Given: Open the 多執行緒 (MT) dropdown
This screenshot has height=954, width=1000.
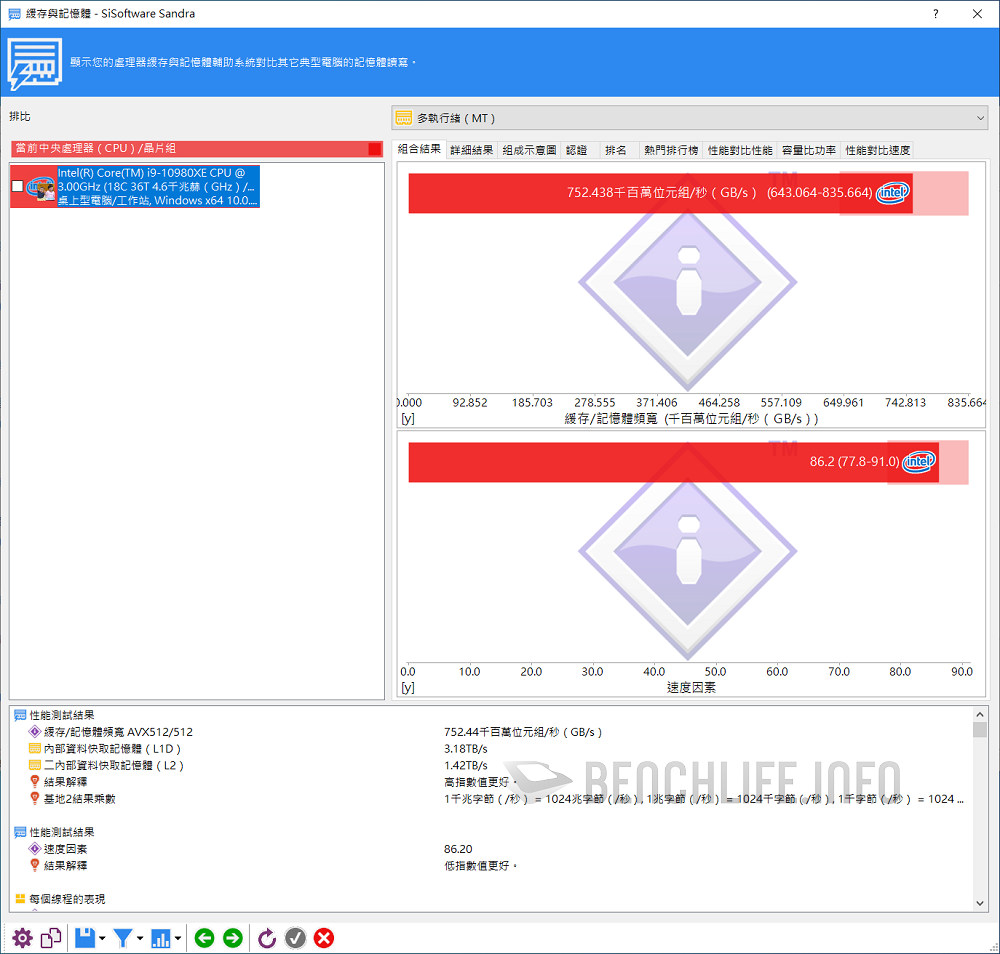Looking at the screenshot, I should 688,118.
